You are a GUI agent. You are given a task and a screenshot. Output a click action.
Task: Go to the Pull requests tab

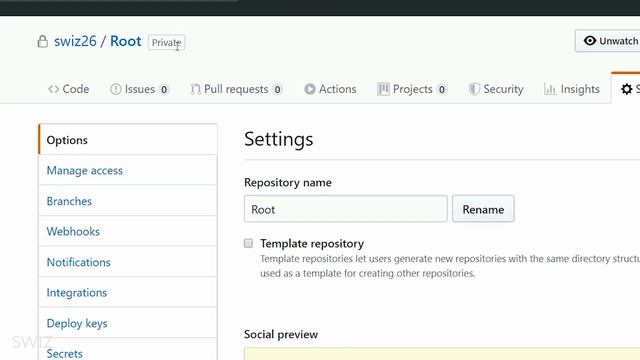(x=236, y=89)
